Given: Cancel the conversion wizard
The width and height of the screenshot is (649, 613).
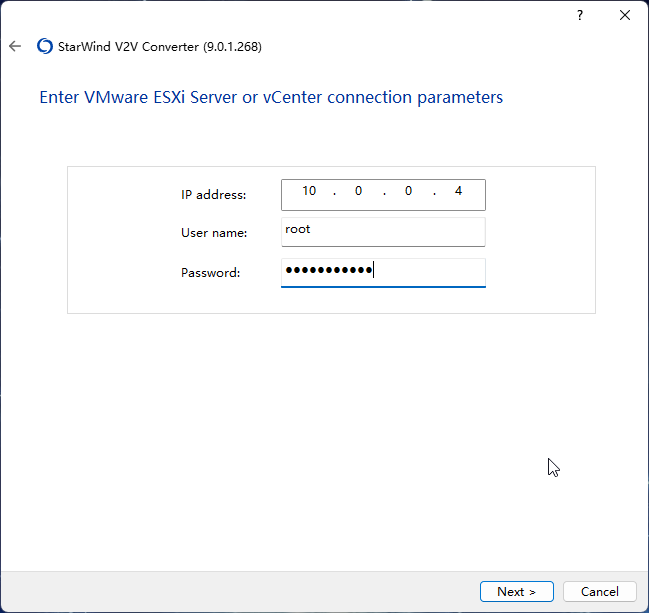Looking at the screenshot, I should tap(599, 591).
